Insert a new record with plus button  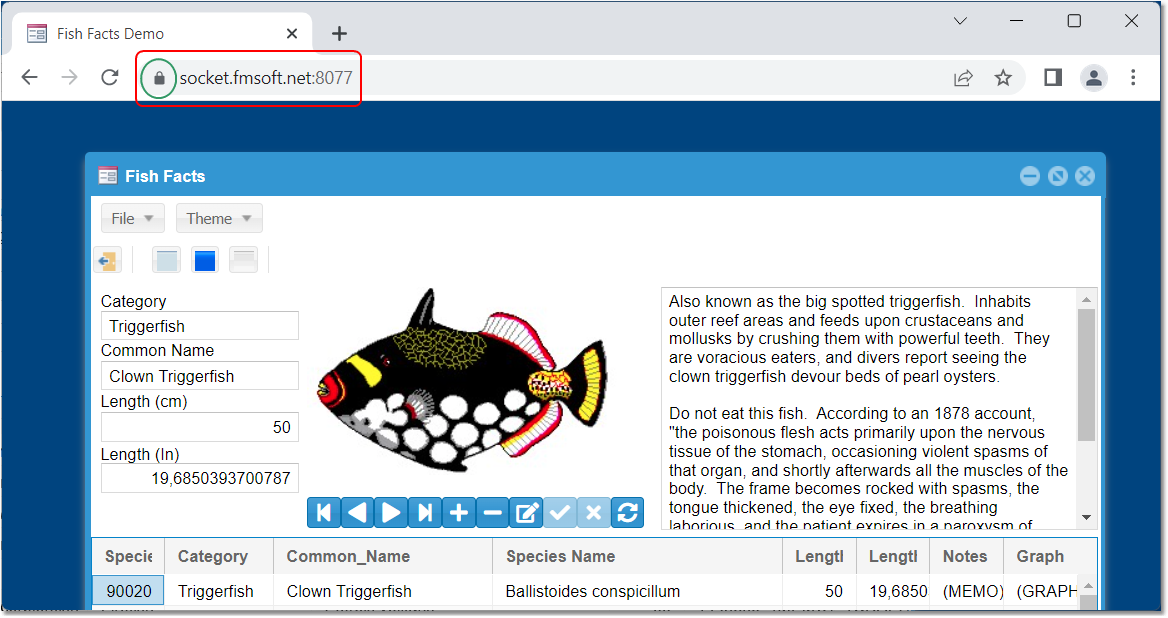click(459, 513)
